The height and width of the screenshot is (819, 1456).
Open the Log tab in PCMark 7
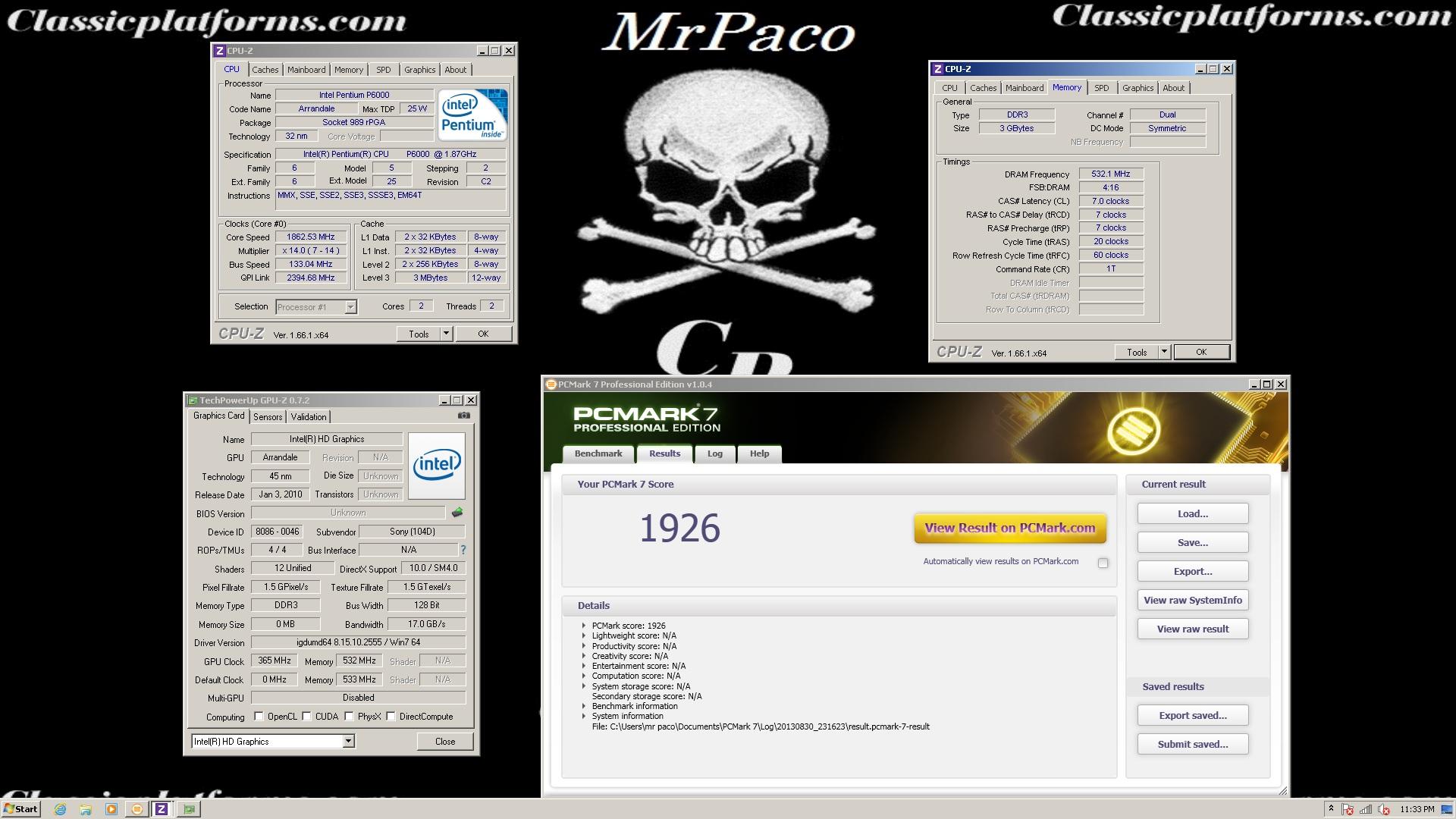click(714, 453)
